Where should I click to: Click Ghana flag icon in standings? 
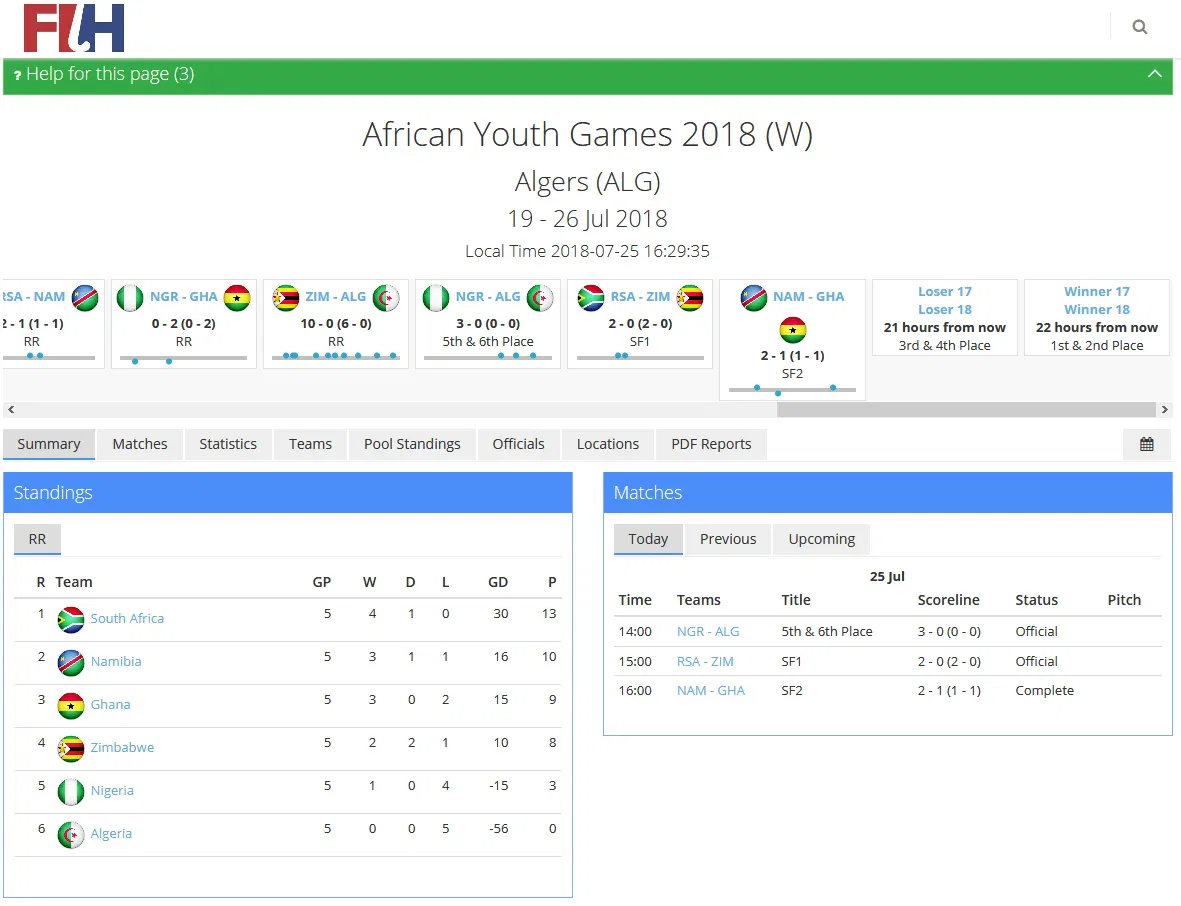click(71, 705)
